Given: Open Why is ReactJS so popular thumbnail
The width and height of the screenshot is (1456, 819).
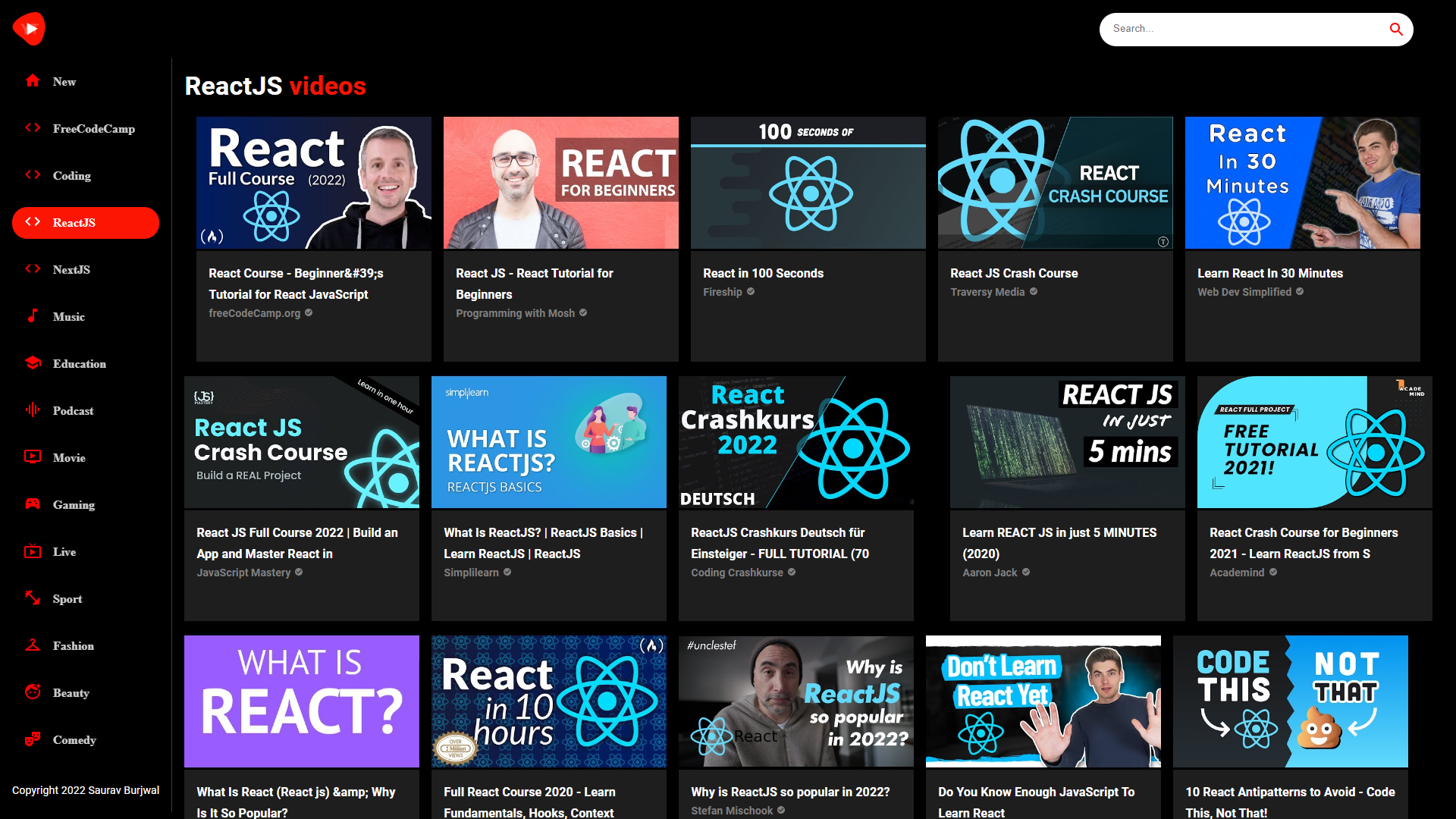Looking at the screenshot, I should (796, 701).
